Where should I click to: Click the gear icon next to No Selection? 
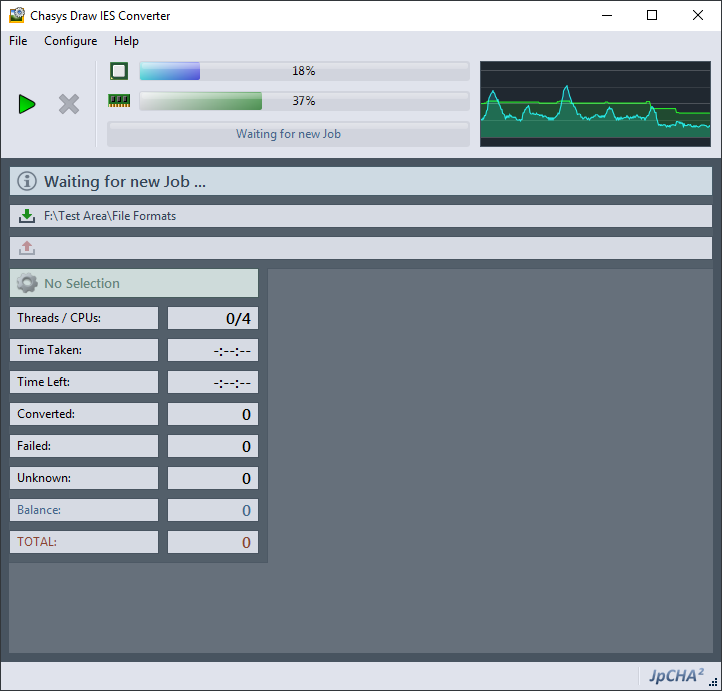(x=27, y=283)
